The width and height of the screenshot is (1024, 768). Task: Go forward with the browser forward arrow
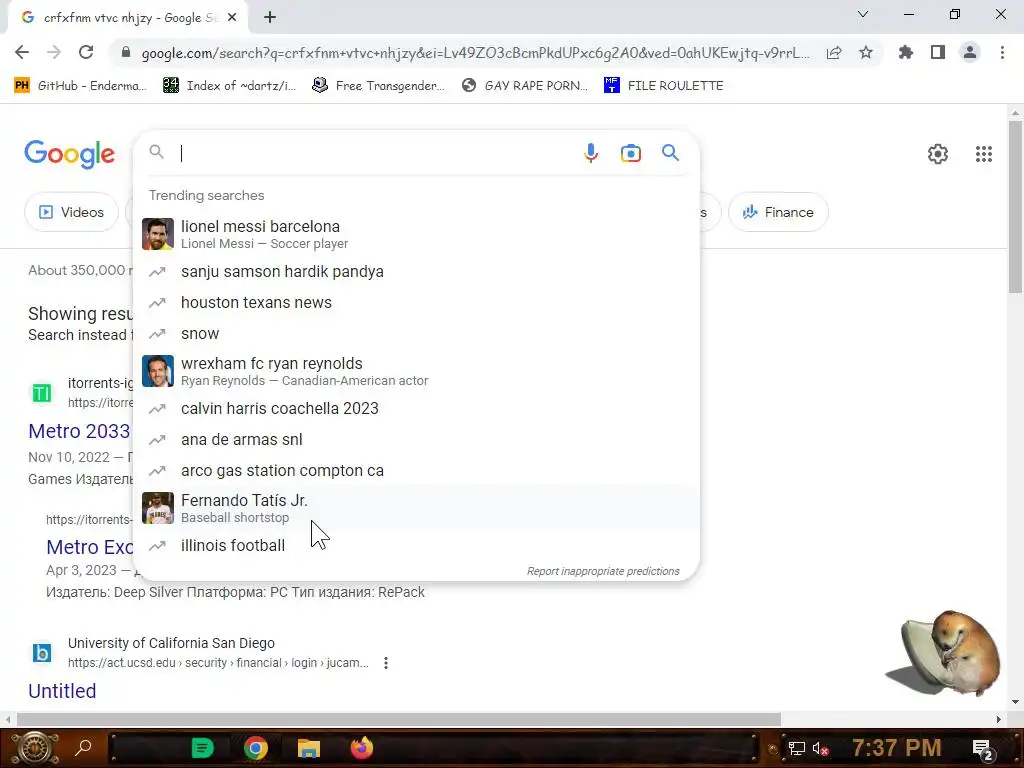pos(54,52)
